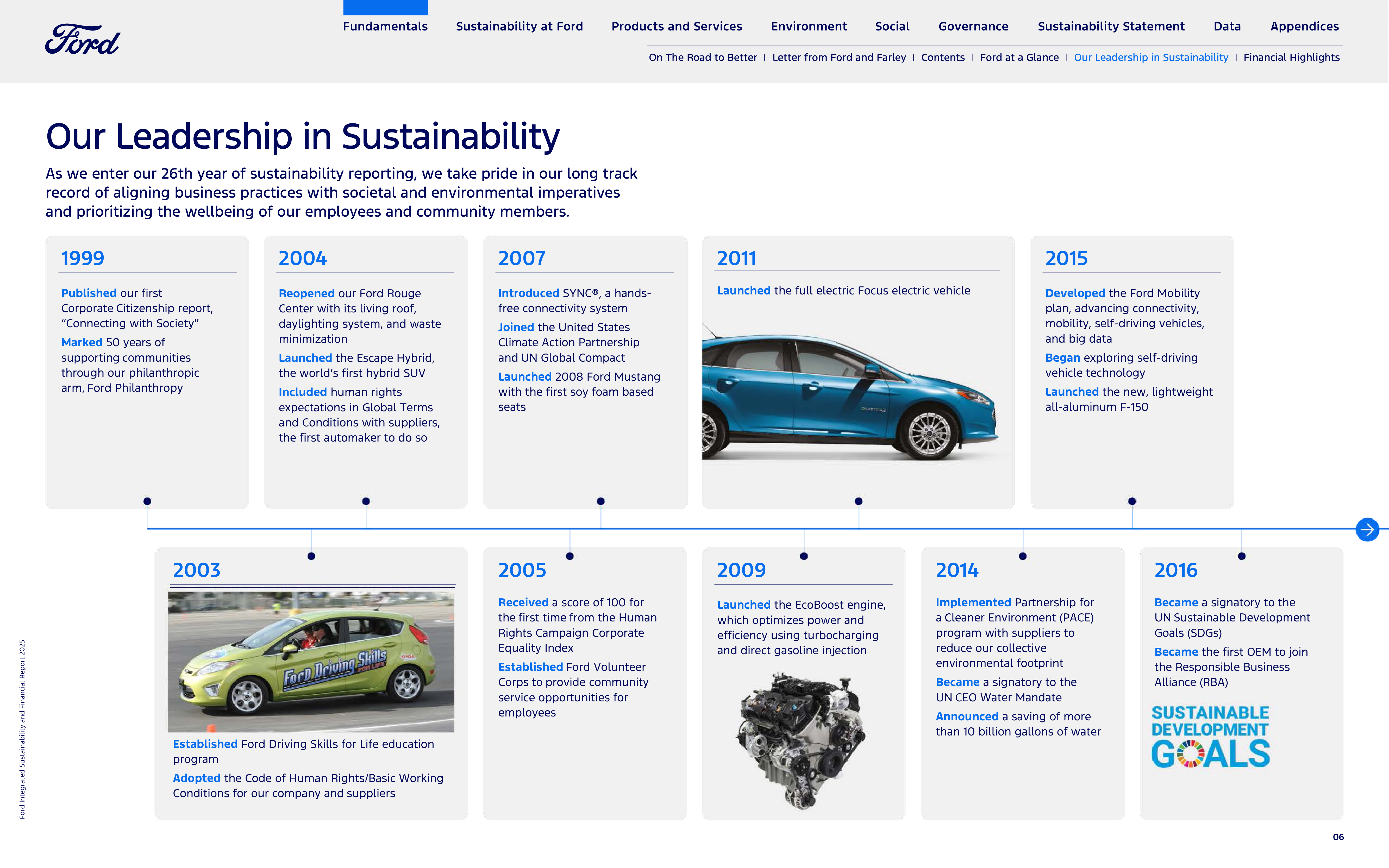This screenshot has width=1389, height=868.
Task: Click the 2009 timeline dot
Action: [x=804, y=556]
